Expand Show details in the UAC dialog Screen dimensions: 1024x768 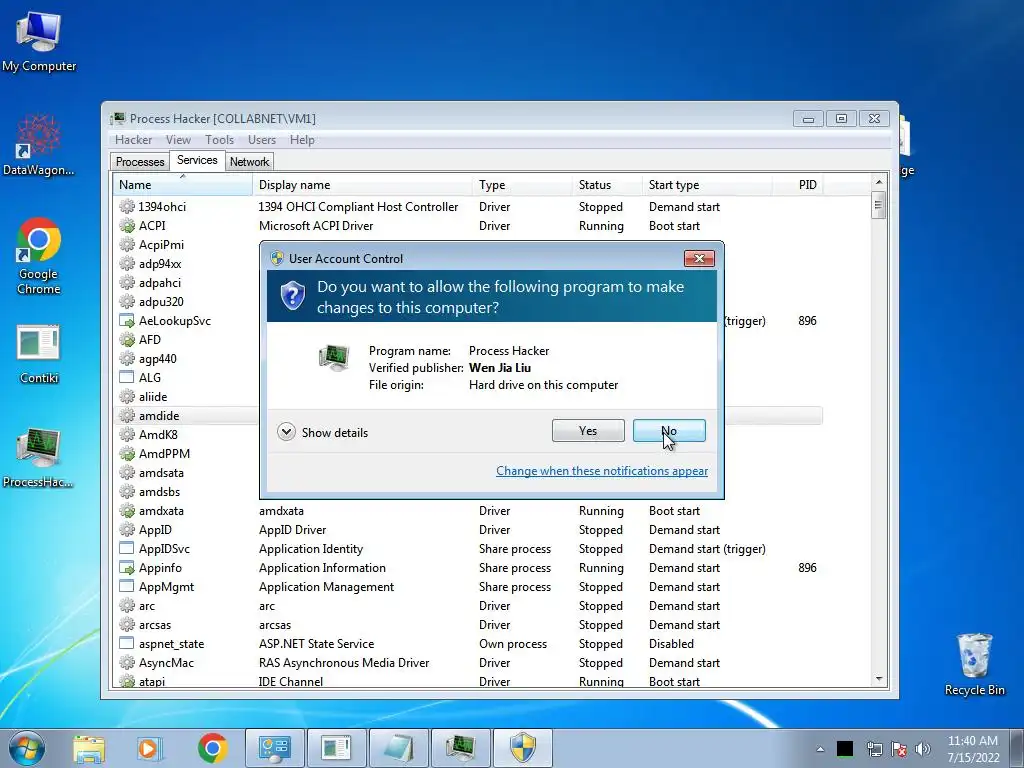323,432
